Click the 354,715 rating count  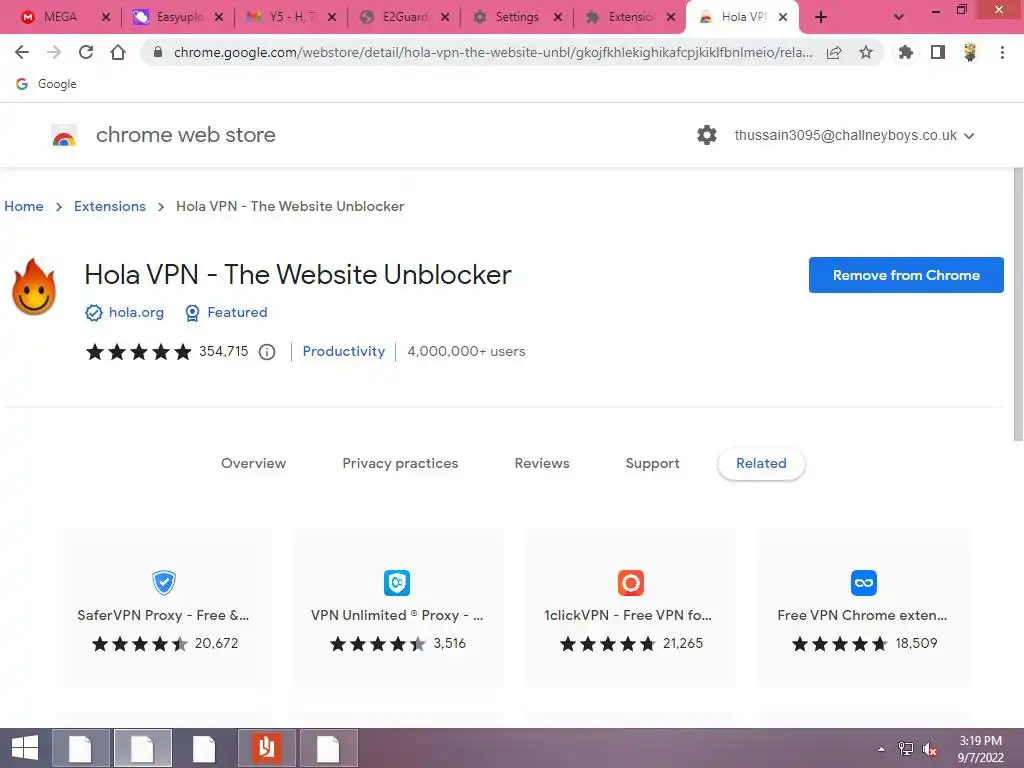(223, 351)
